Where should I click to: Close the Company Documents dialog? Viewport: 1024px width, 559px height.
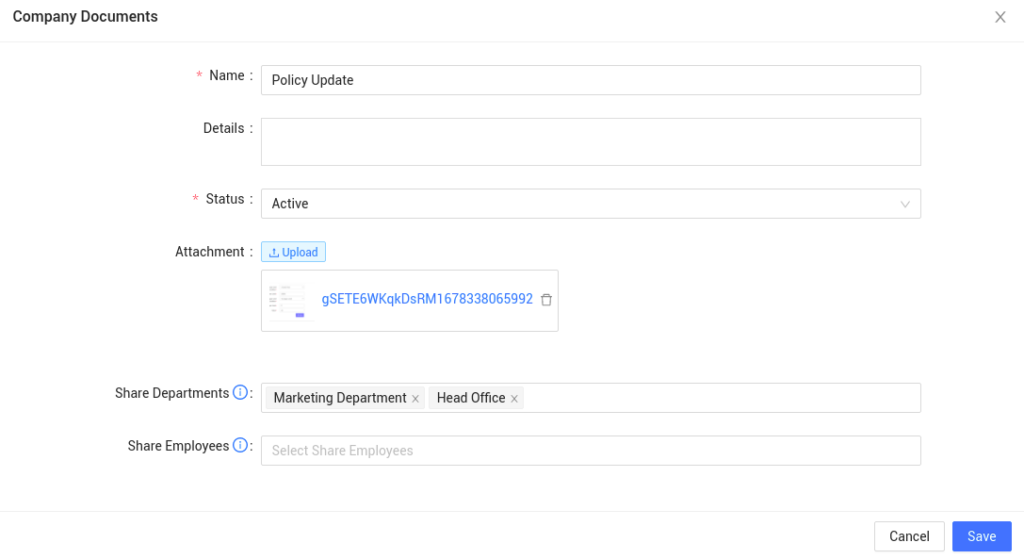point(1000,17)
